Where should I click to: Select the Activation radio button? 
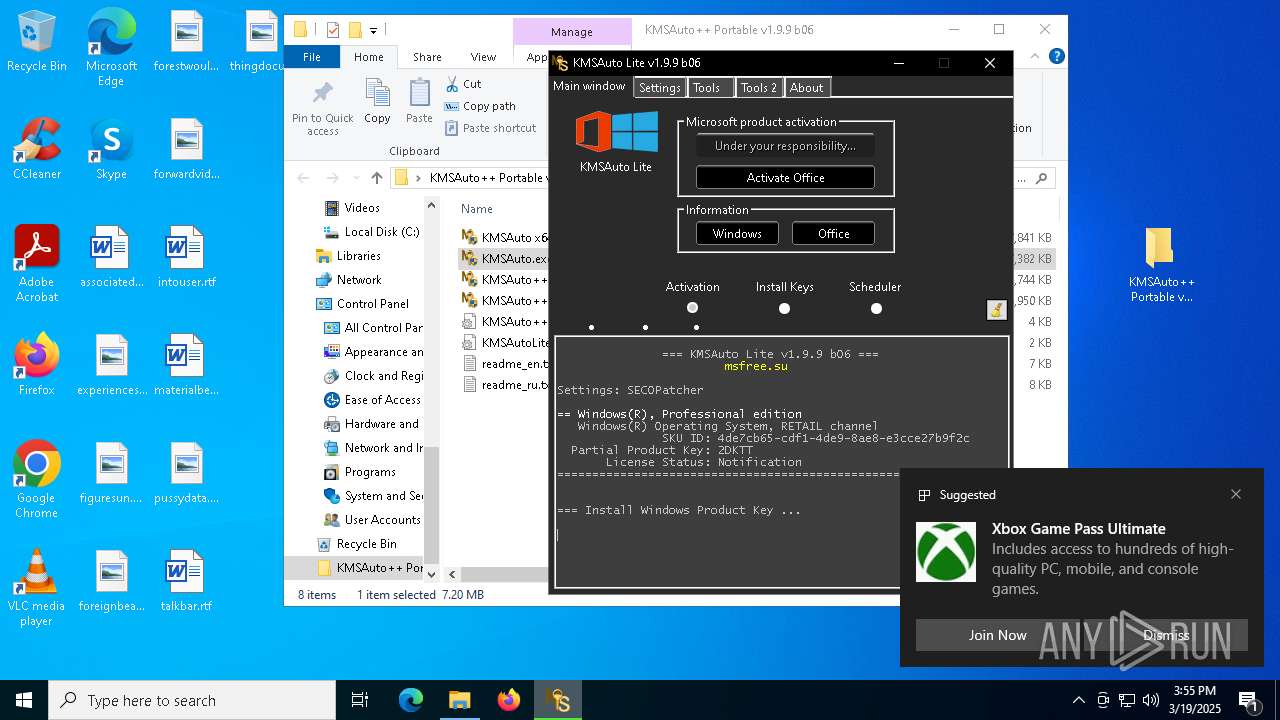click(x=692, y=308)
